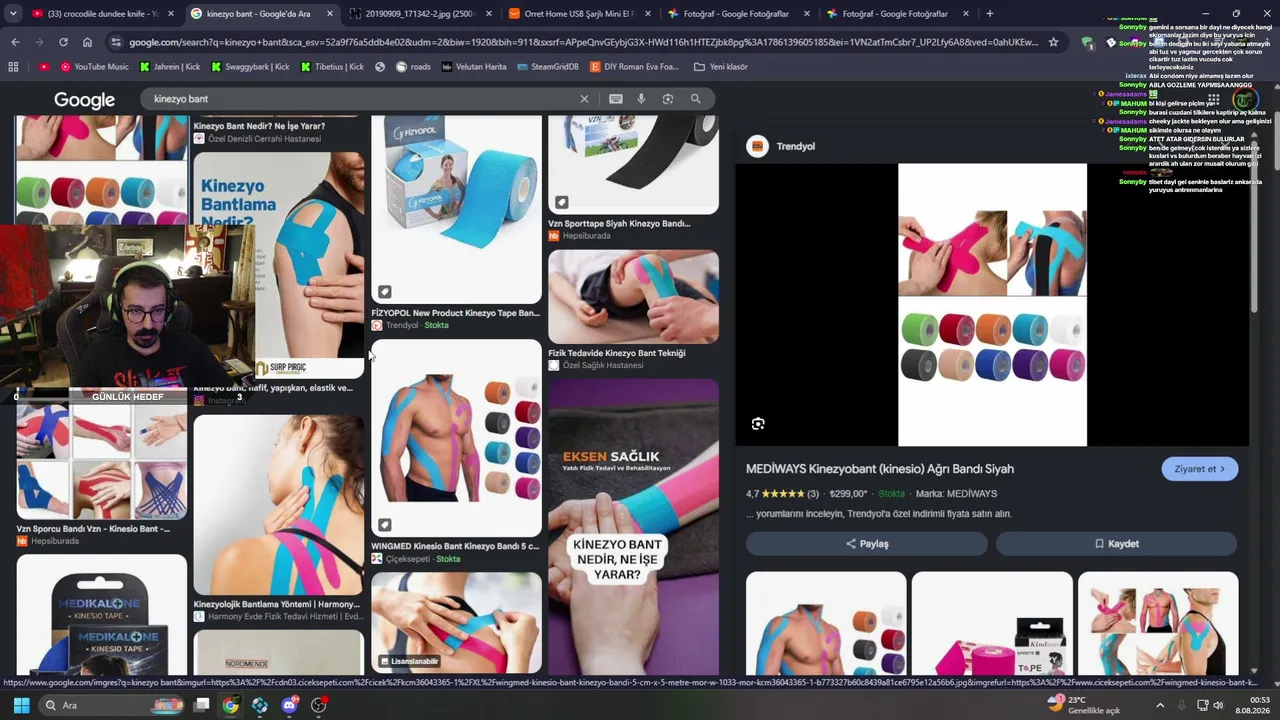Open the Kinezyo Bant Nedir? Ne İşe Yarar? link
This screenshot has height=720, width=1280.
coord(259,126)
